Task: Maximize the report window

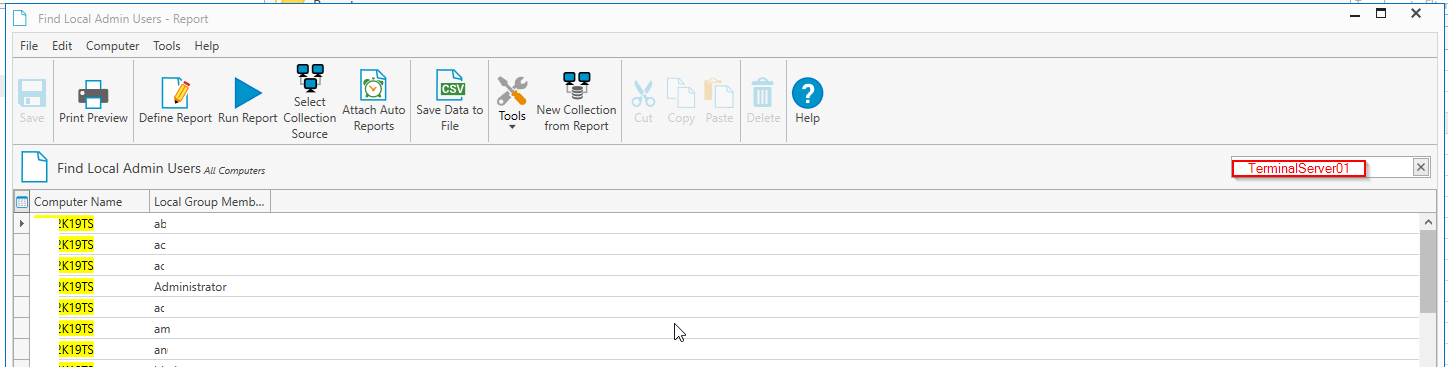Action: (1381, 14)
